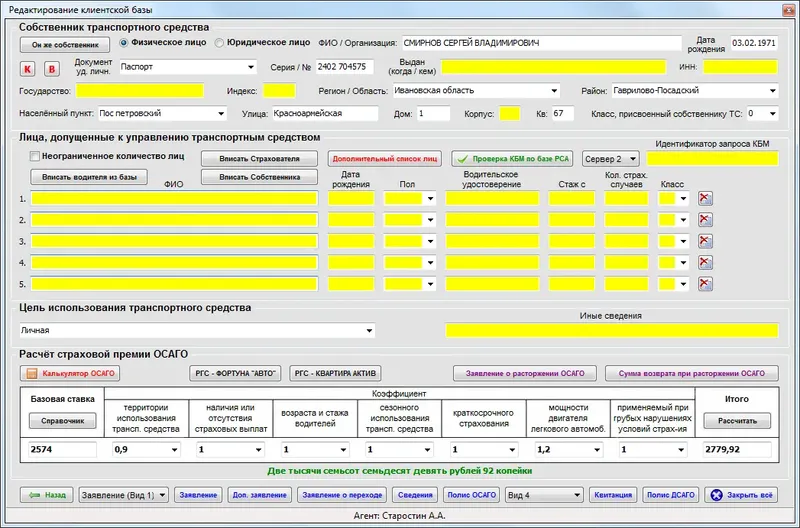Go back with the Назад arrow button

[46, 495]
